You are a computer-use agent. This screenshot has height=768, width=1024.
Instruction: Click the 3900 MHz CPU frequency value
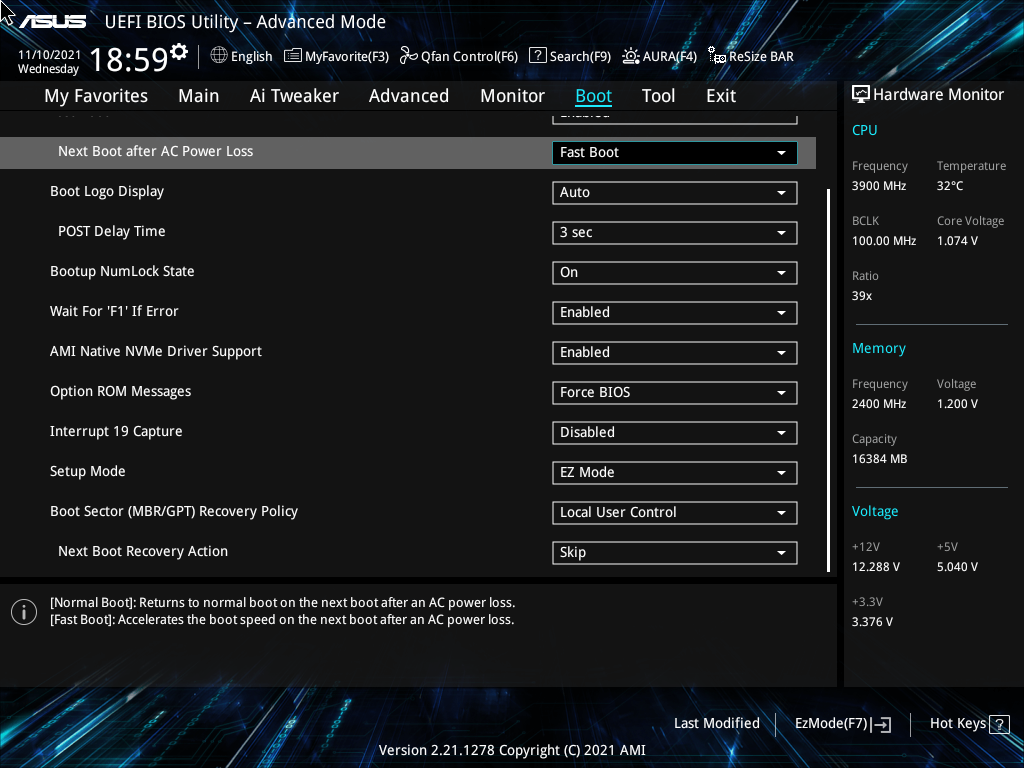pos(879,186)
